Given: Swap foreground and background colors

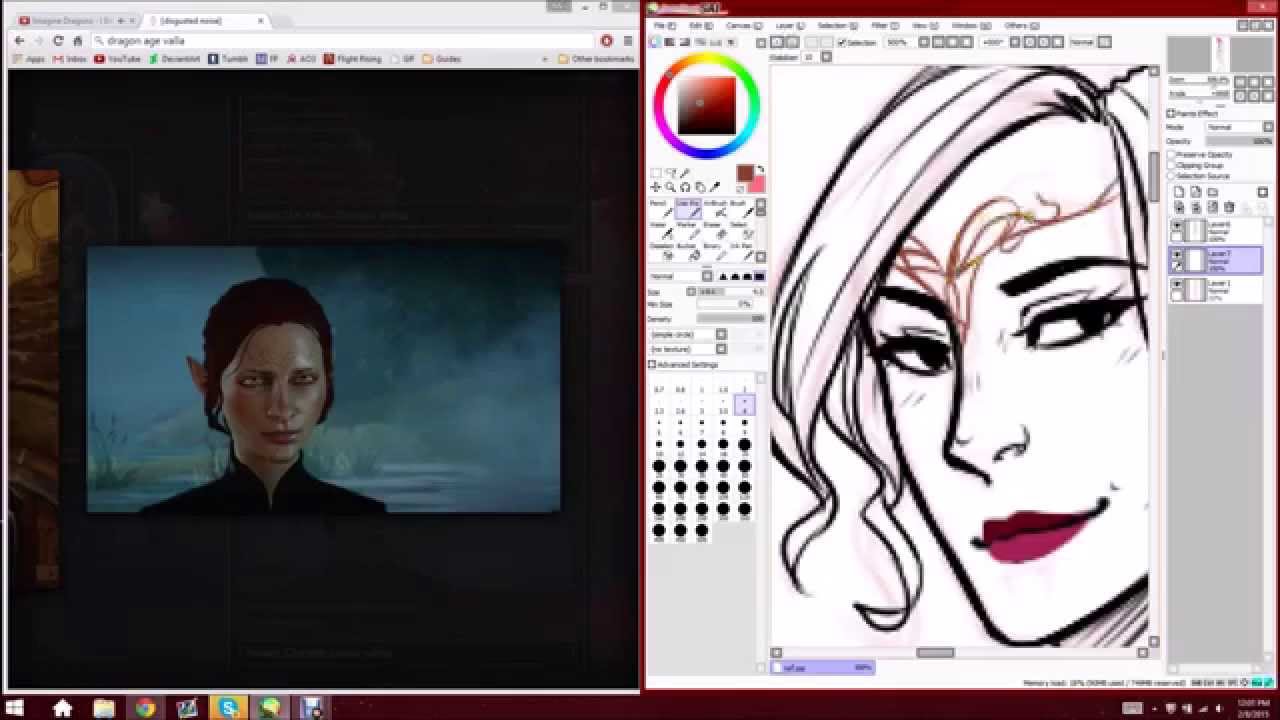Looking at the screenshot, I should point(760,170).
